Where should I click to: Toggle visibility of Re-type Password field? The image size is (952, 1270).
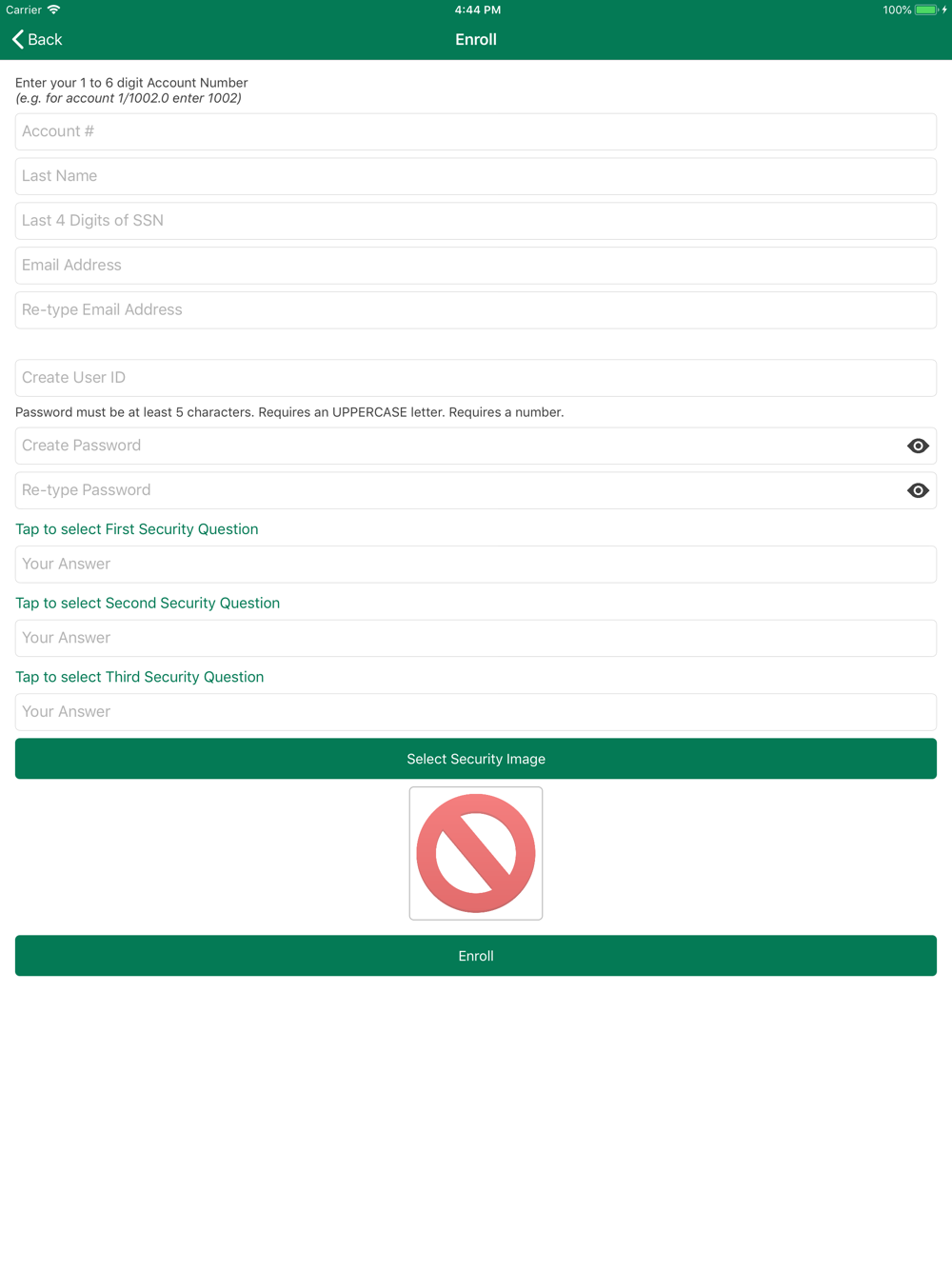pos(918,490)
